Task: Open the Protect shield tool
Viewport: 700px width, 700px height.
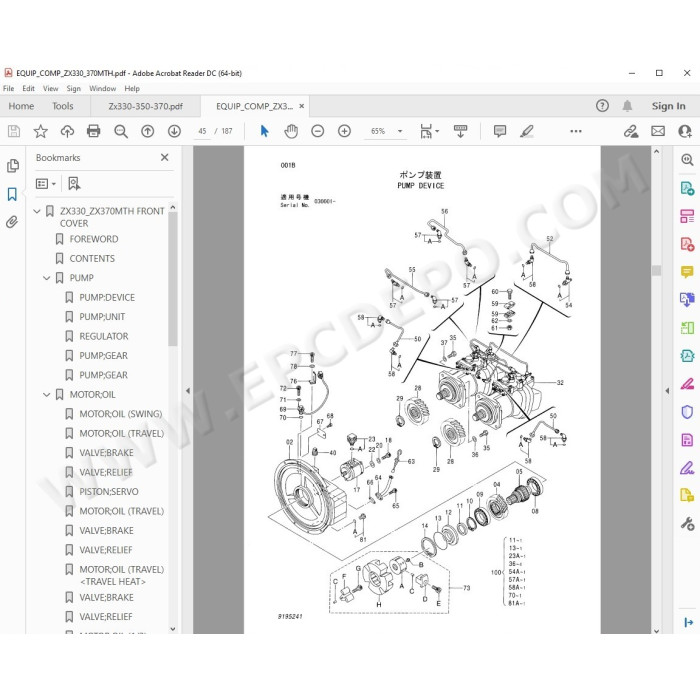Action: [687, 412]
